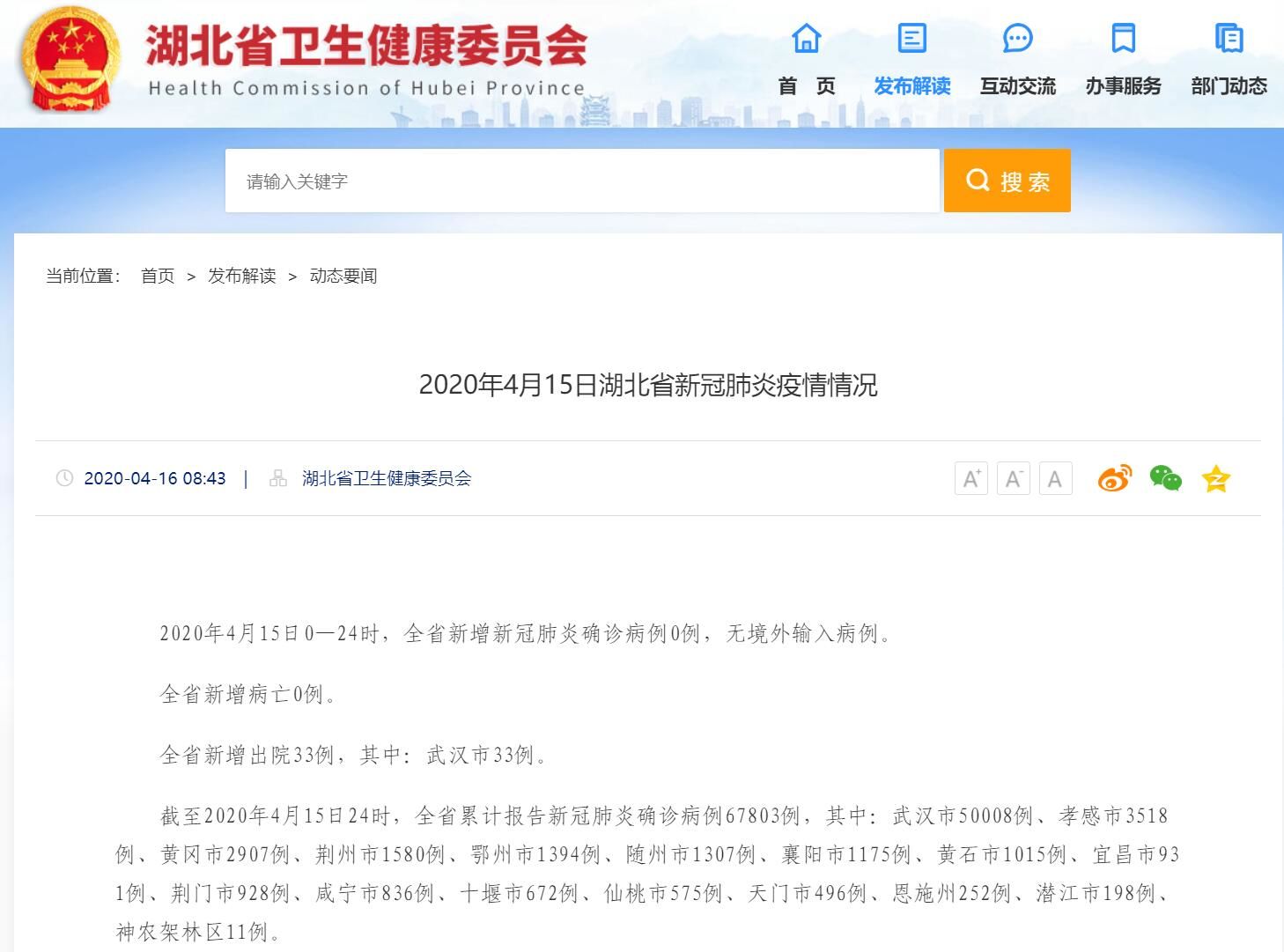Click the chat bubble icon above 互动交流
The width and height of the screenshot is (1284, 952).
1017,39
